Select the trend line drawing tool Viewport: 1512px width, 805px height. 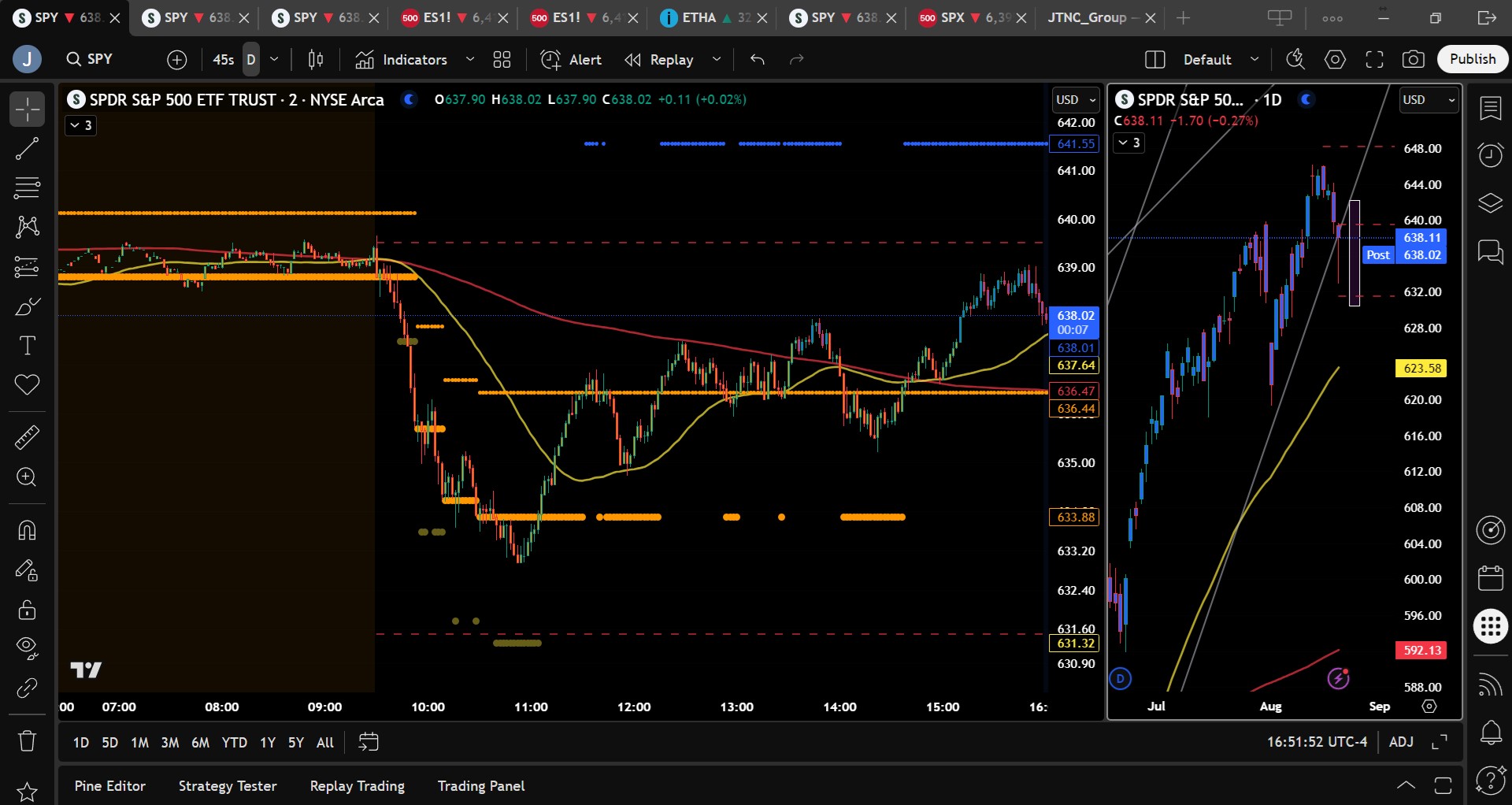pos(27,148)
